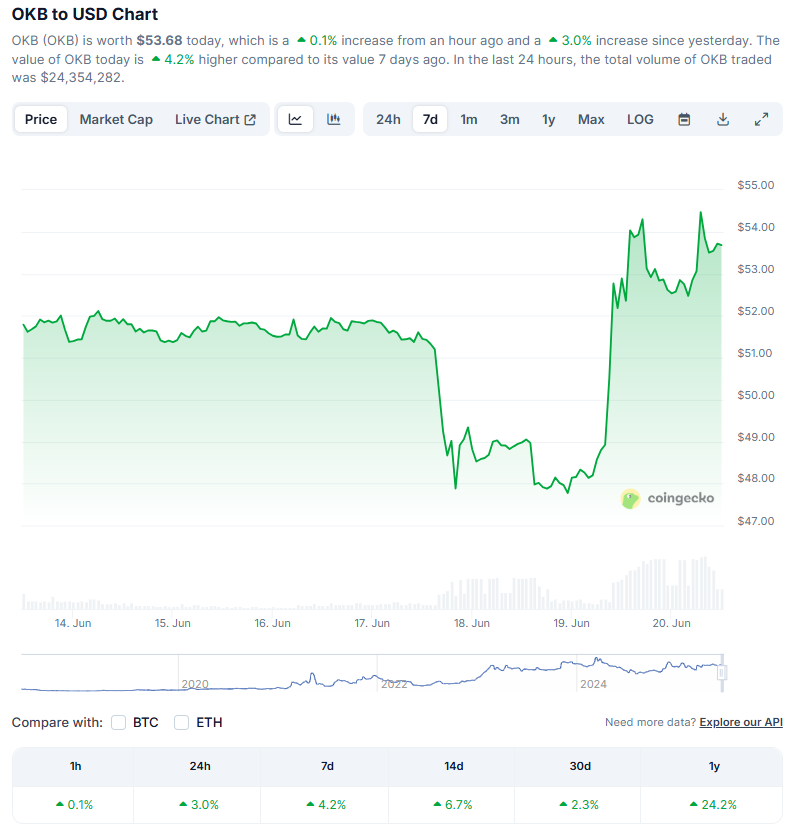Viewport: 794px width, 836px height.
Task: Set chart range to 1y
Action: point(549,119)
